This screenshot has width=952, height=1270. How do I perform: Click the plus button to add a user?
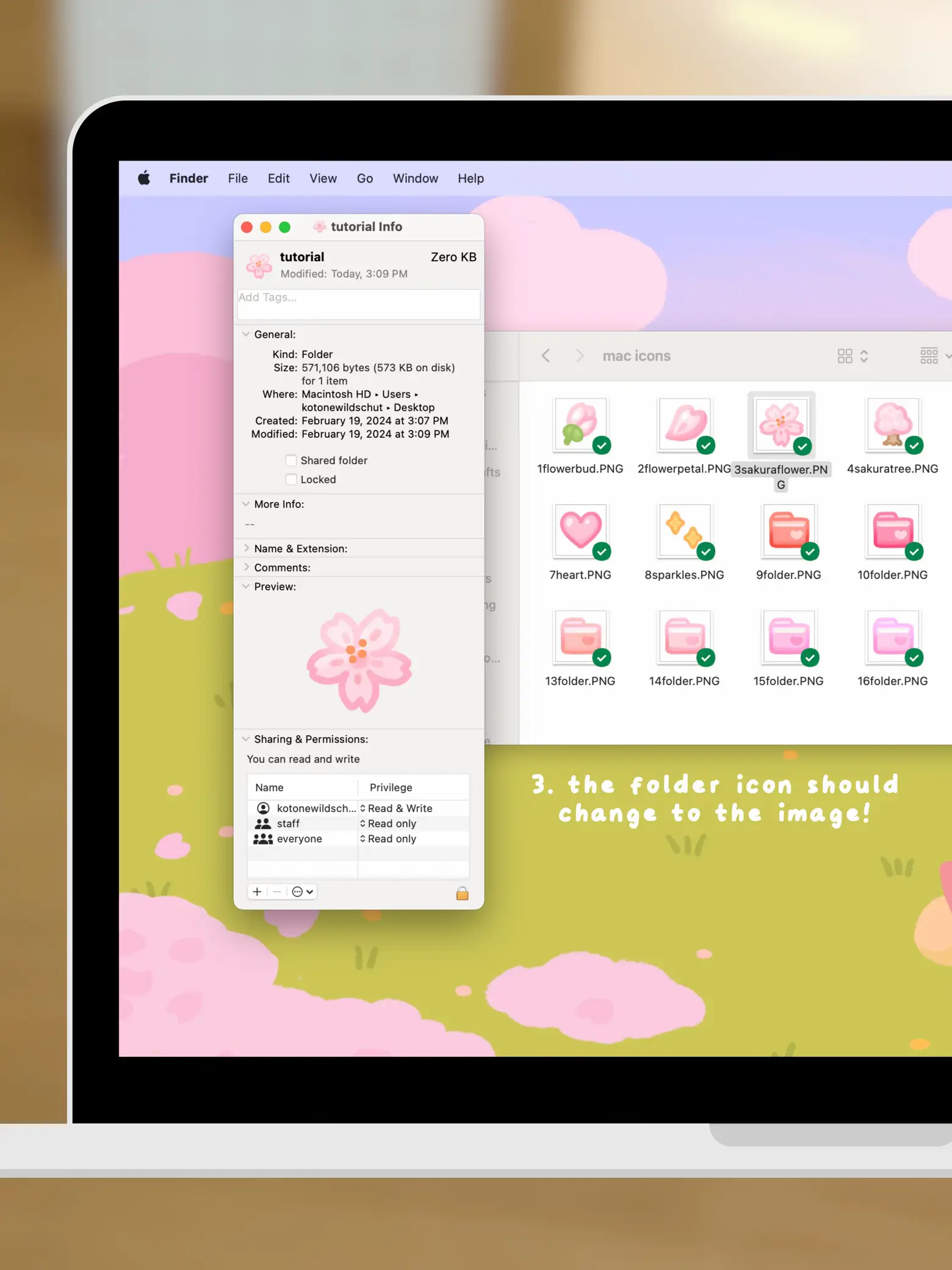(x=257, y=891)
